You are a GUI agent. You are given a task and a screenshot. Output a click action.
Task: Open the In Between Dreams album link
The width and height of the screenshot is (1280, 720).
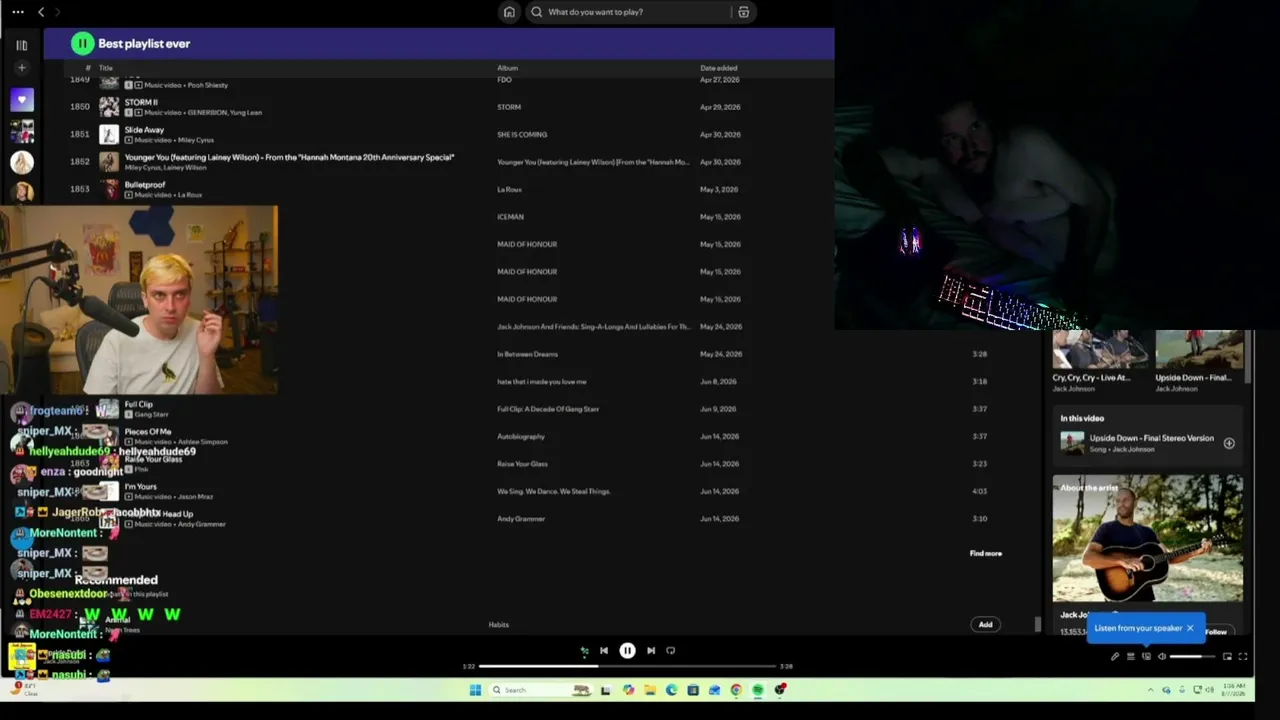point(527,354)
